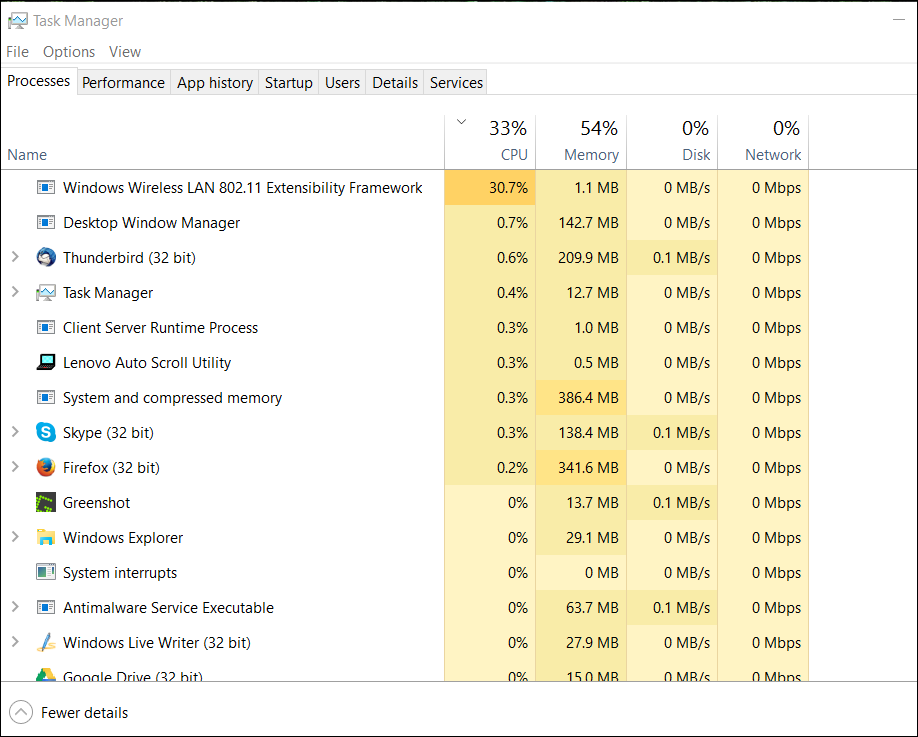Select the Client Server Runtime Process name
Viewport: 918px width, 737px height.
click(x=160, y=327)
